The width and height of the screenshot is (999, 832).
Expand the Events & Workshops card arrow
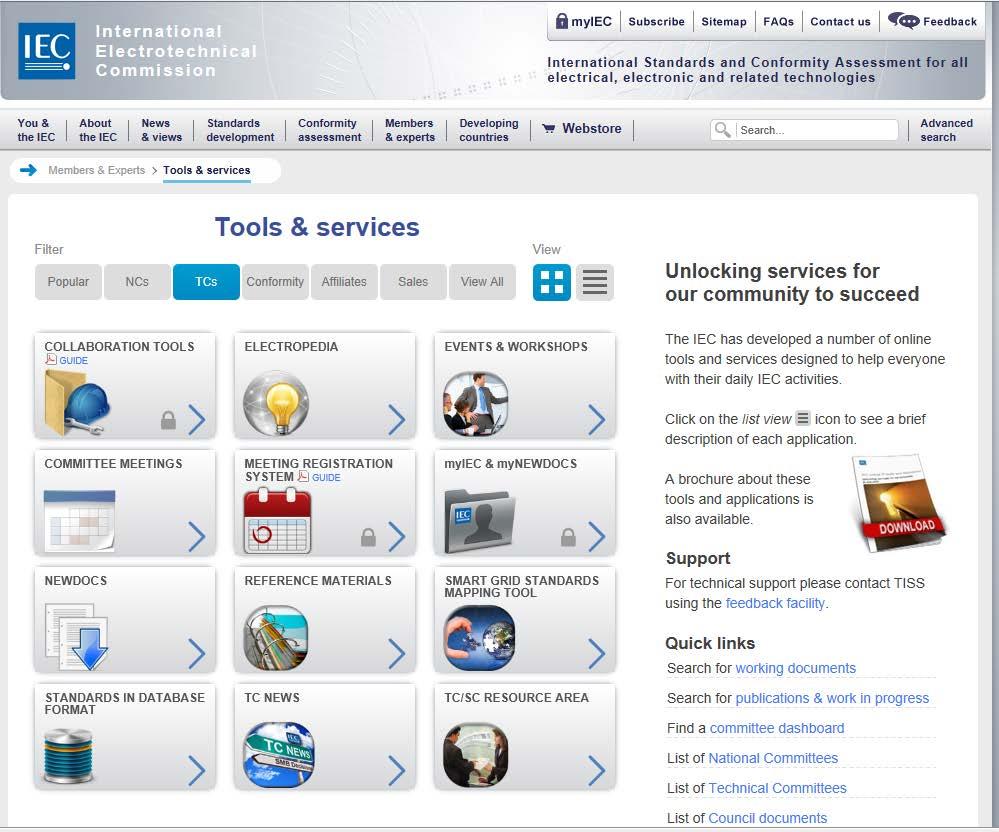(x=597, y=420)
